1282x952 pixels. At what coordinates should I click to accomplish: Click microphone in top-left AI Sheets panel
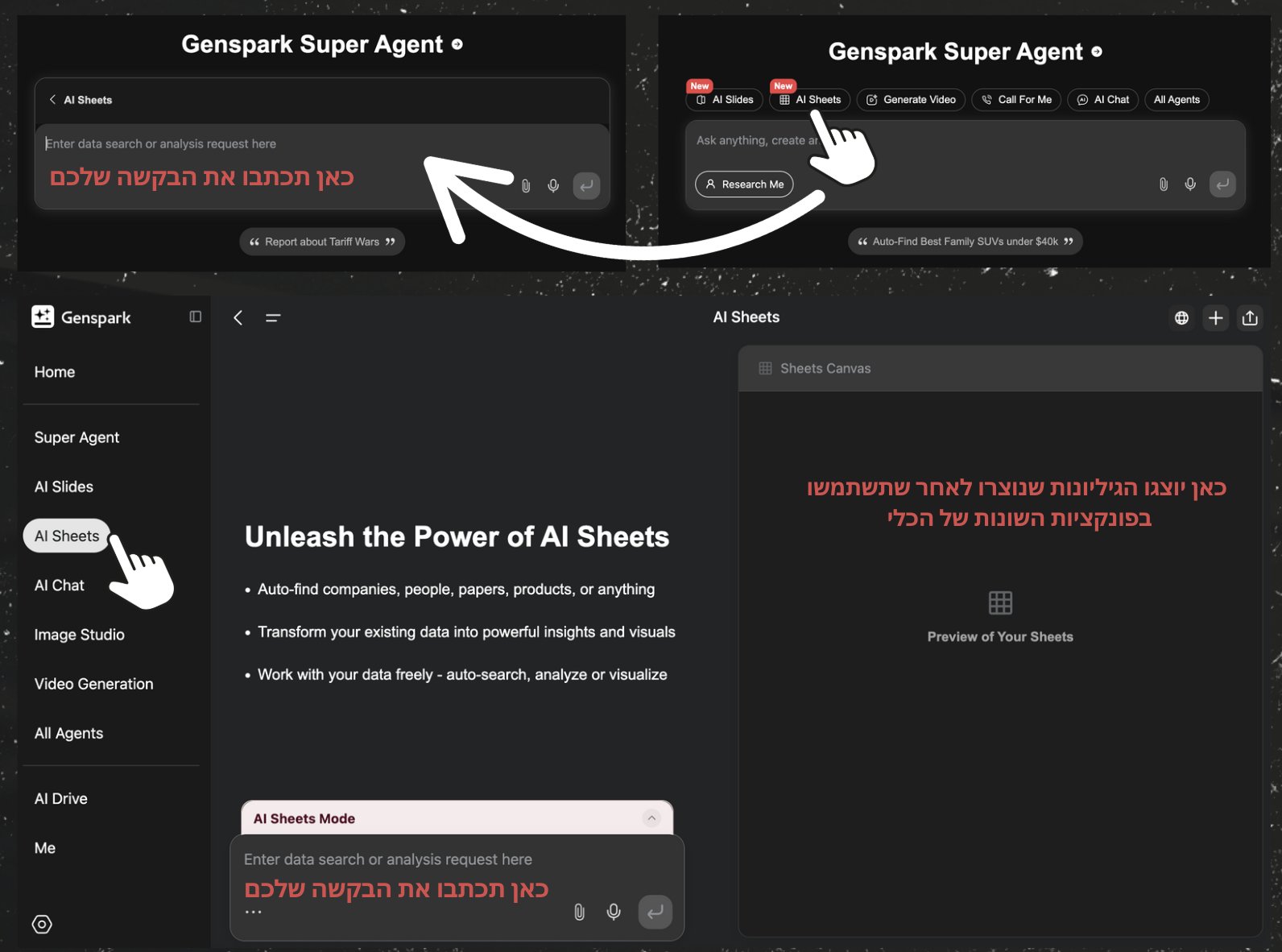point(553,186)
